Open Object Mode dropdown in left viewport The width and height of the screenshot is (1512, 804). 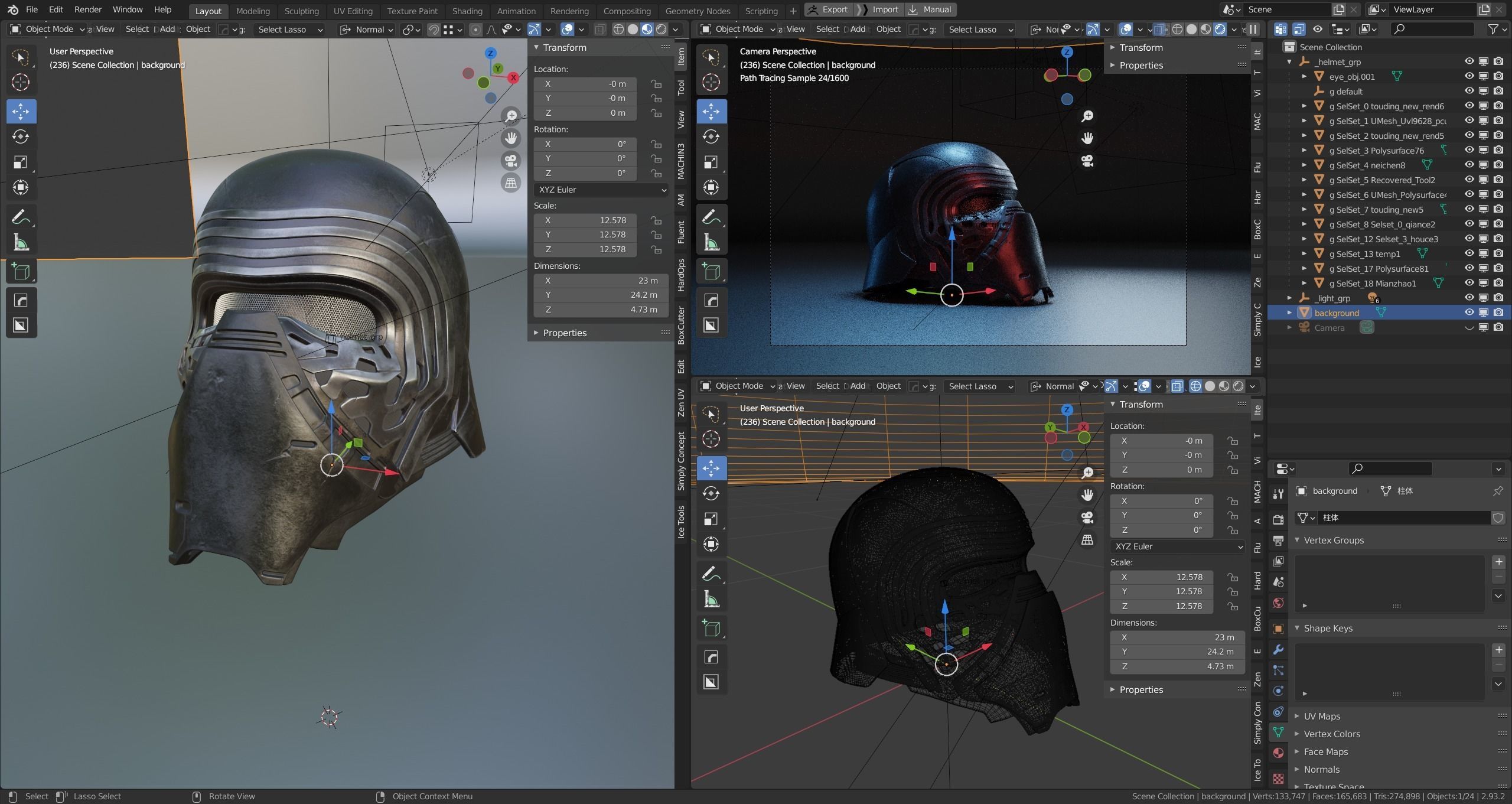point(48,29)
